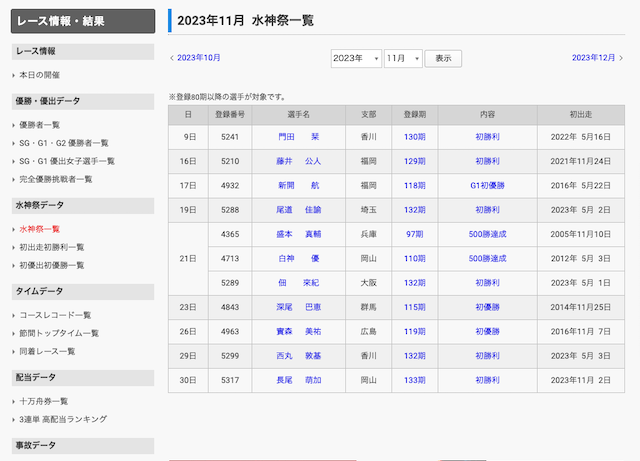Viewport: 640px width, 461px height.
Task: Open racer 尾道 佳諭 profile
Action: [298, 210]
